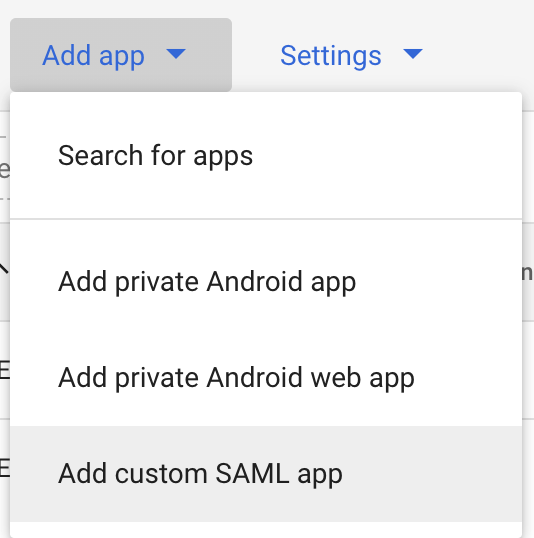Select the highlighted Add custom SAML app
Image resolution: width=534 pixels, height=538 pixels.
266,474
